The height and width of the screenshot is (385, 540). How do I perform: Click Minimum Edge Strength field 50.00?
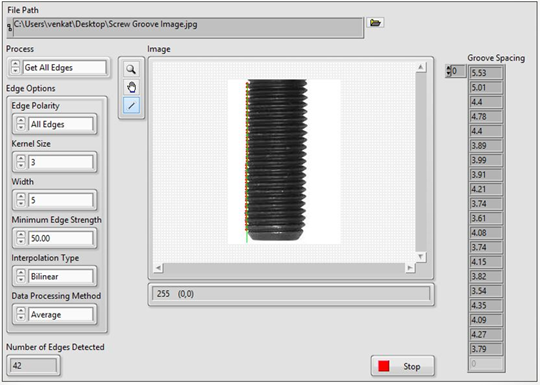pos(61,238)
